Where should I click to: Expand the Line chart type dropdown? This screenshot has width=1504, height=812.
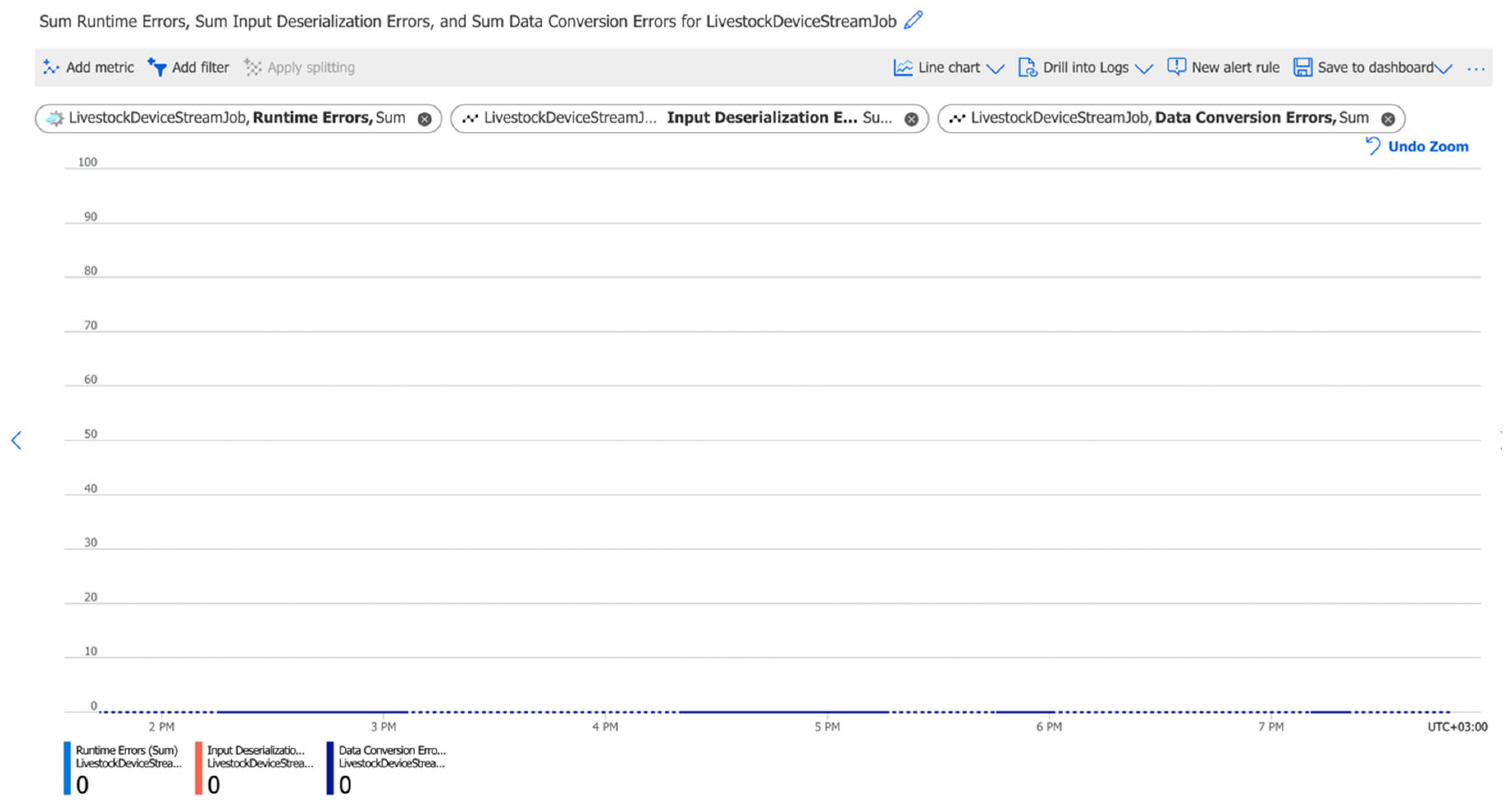click(995, 69)
